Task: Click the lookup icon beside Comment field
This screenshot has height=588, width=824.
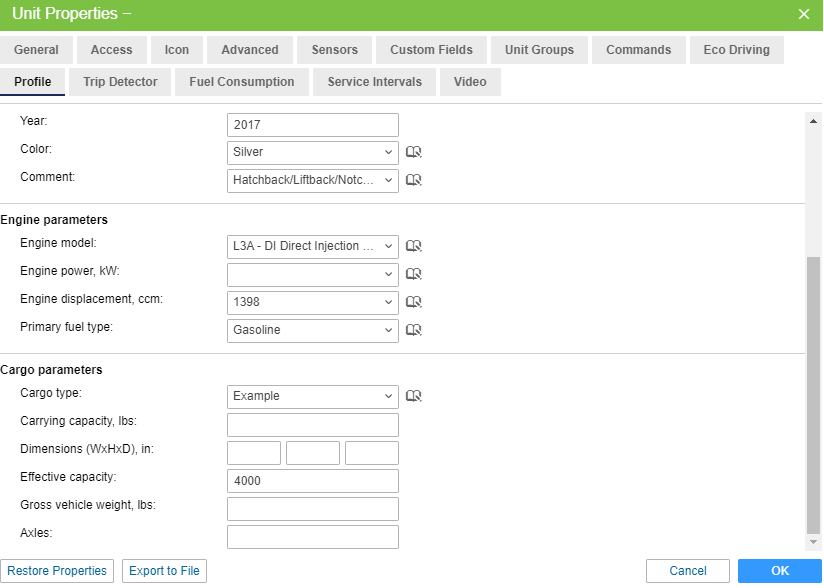Action: (x=414, y=181)
